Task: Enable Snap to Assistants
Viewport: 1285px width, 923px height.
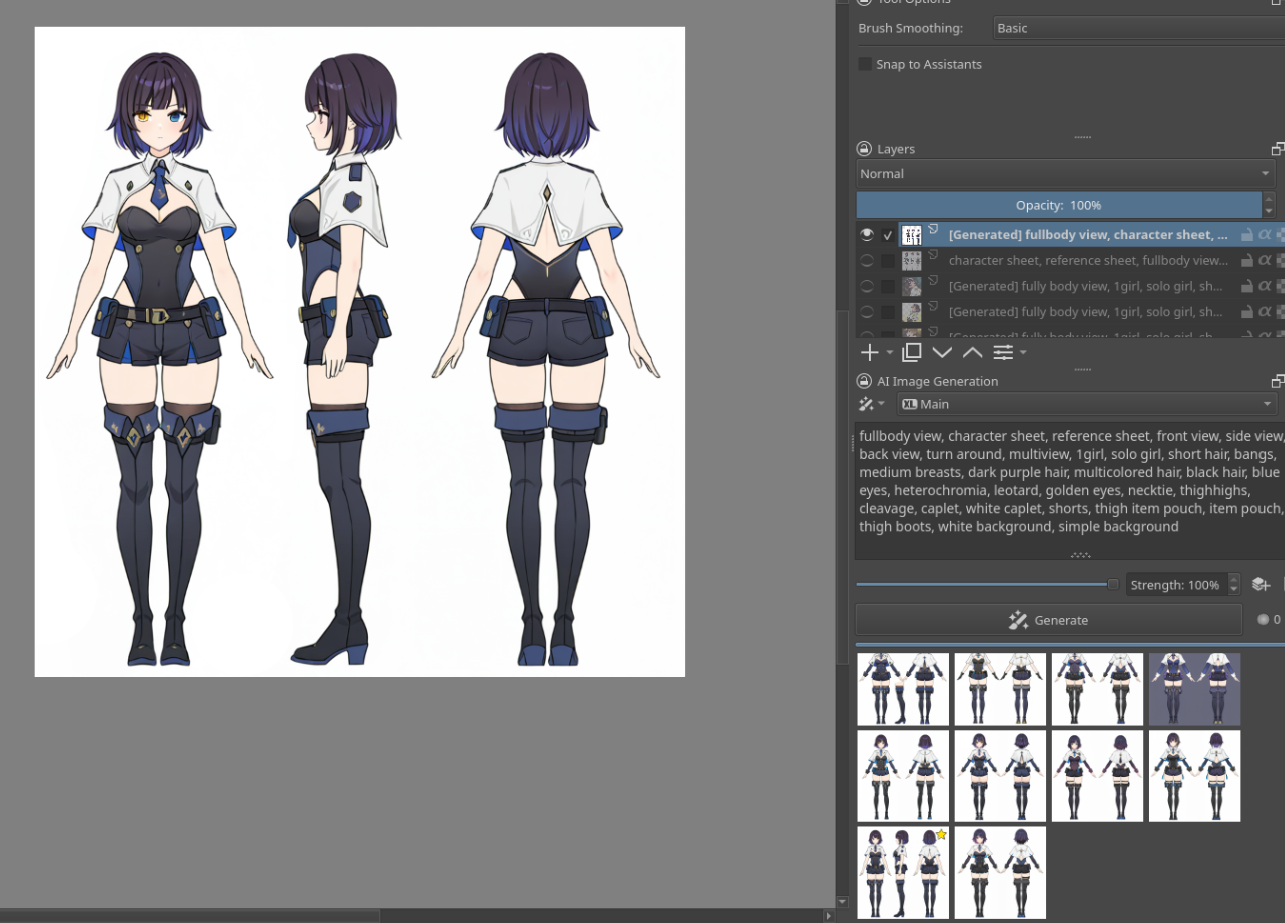Action: (x=865, y=64)
